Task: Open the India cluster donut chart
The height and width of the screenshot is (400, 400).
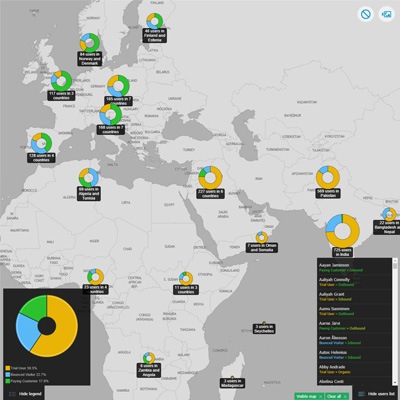Action: pyautogui.click(x=342, y=231)
